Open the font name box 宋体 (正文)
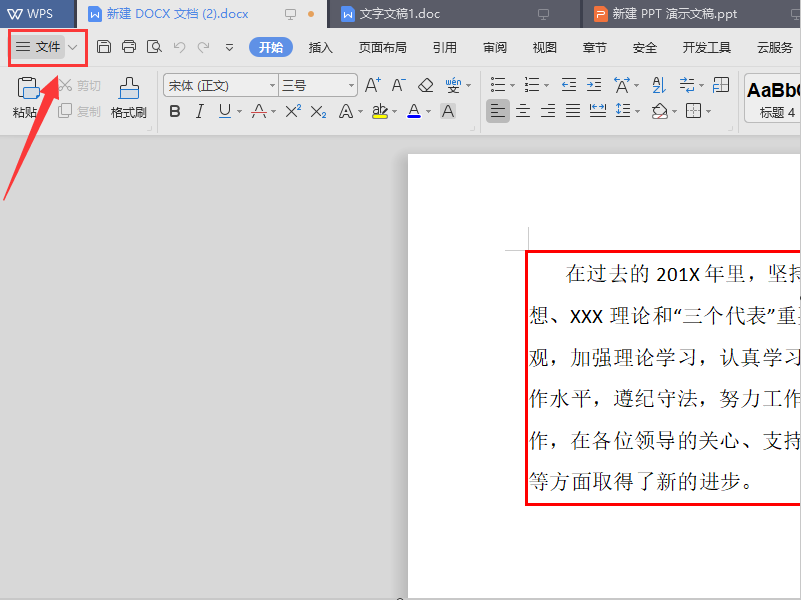801x600 pixels. (221, 85)
